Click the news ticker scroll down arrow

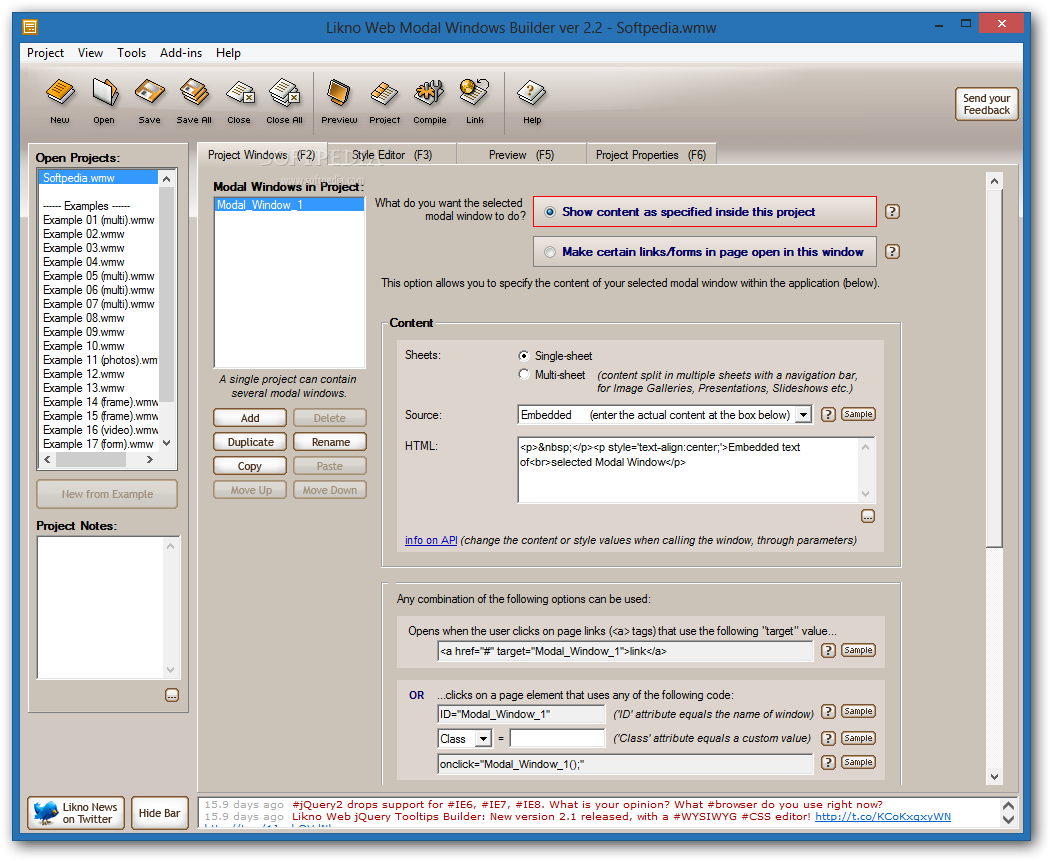coord(1008,819)
